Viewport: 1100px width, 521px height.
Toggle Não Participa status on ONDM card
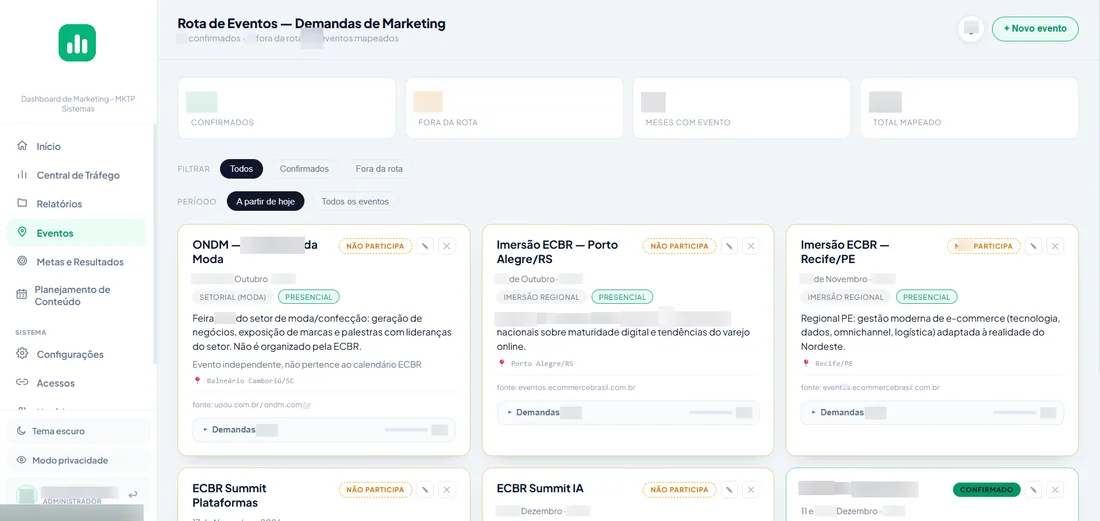point(375,246)
